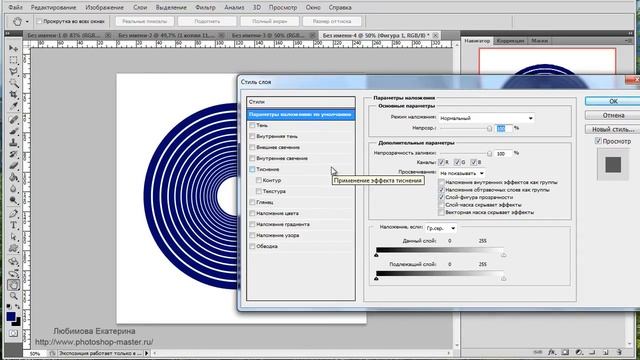Select the Pen tool
The image size is (640, 360).
click(13, 213)
